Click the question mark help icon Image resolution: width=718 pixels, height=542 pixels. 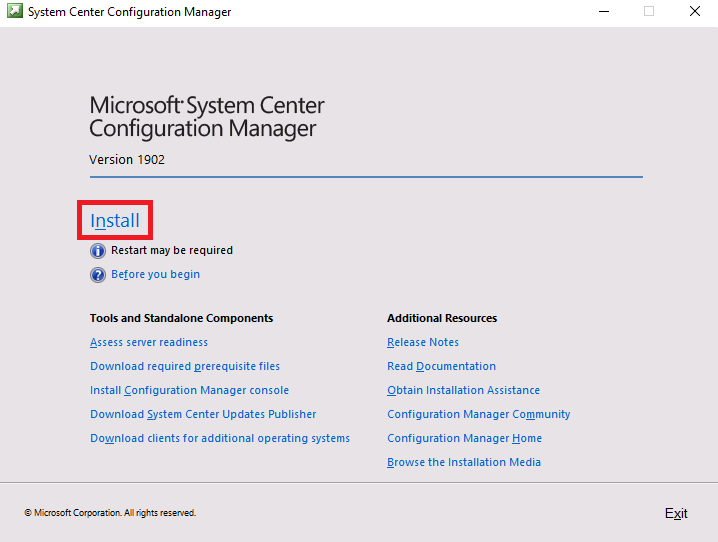coord(98,275)
